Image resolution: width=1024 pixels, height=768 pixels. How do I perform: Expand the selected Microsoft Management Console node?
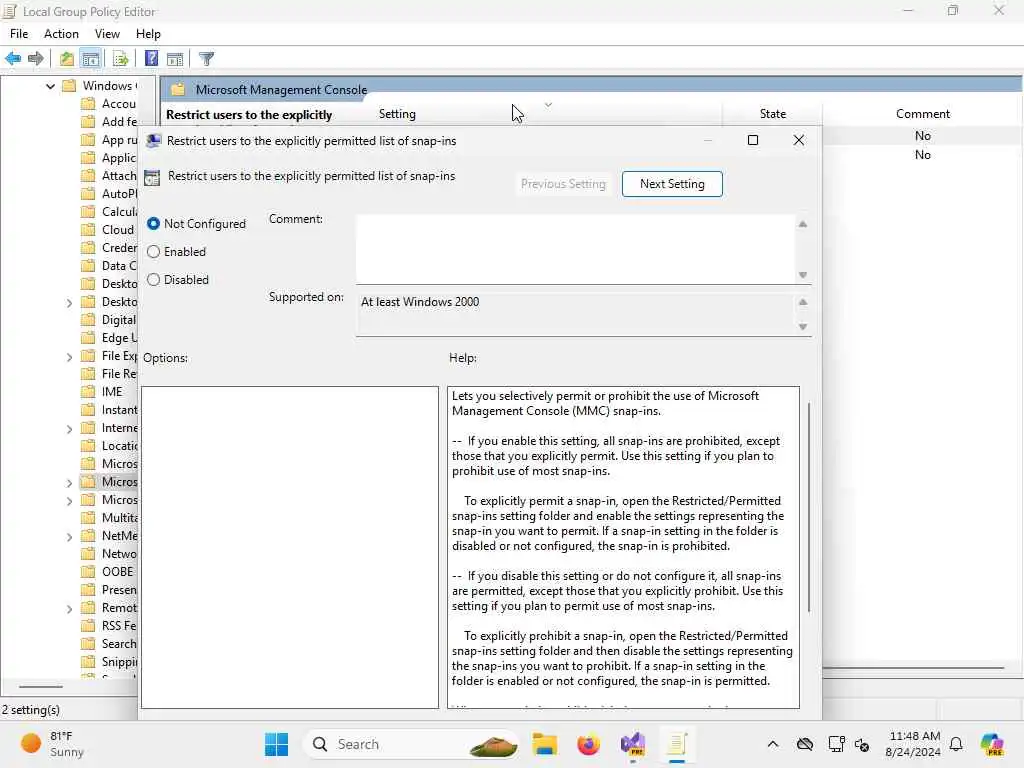[69, 483]
